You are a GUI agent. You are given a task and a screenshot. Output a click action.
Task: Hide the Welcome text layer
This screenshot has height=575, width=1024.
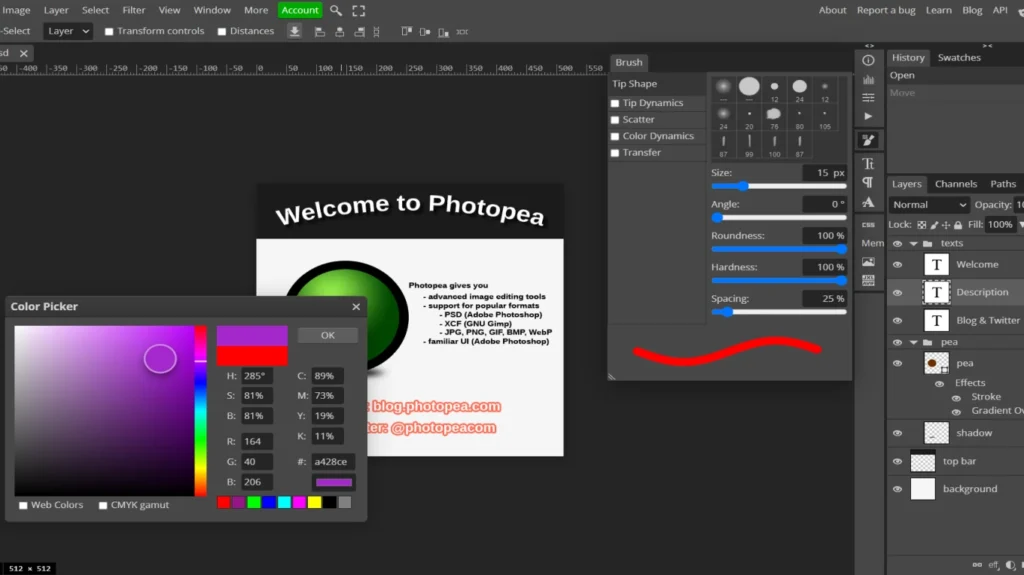point(897,265)
